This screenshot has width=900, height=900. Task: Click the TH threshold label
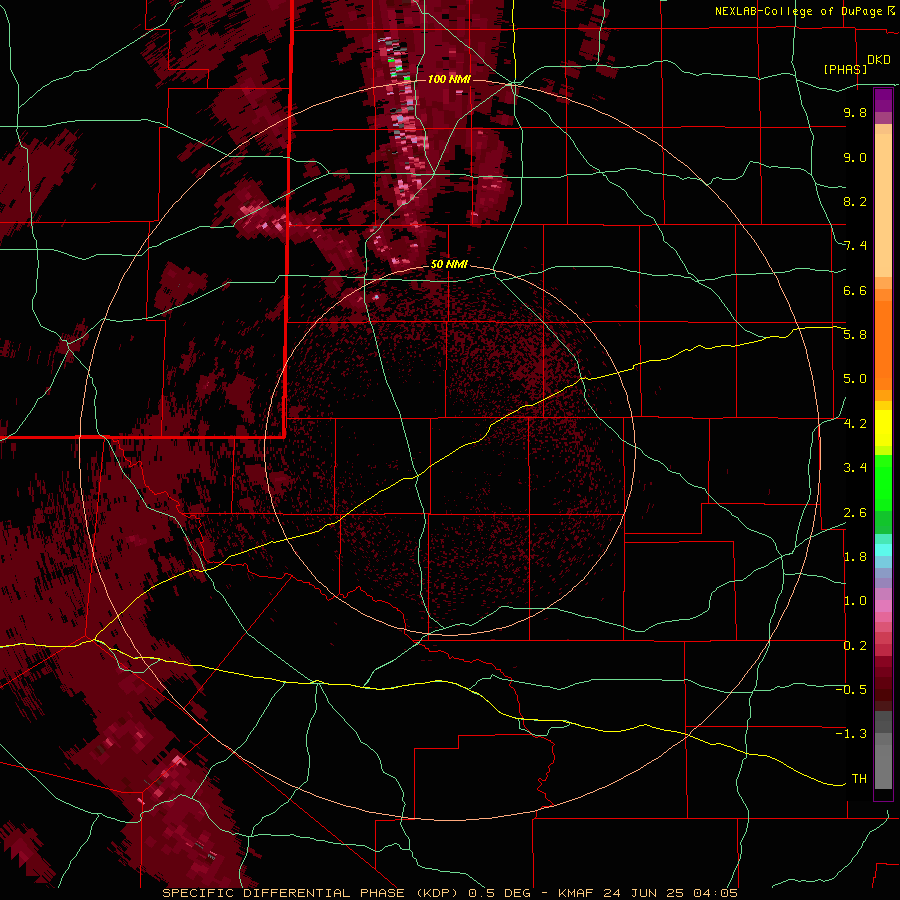[x=859, y=779]
